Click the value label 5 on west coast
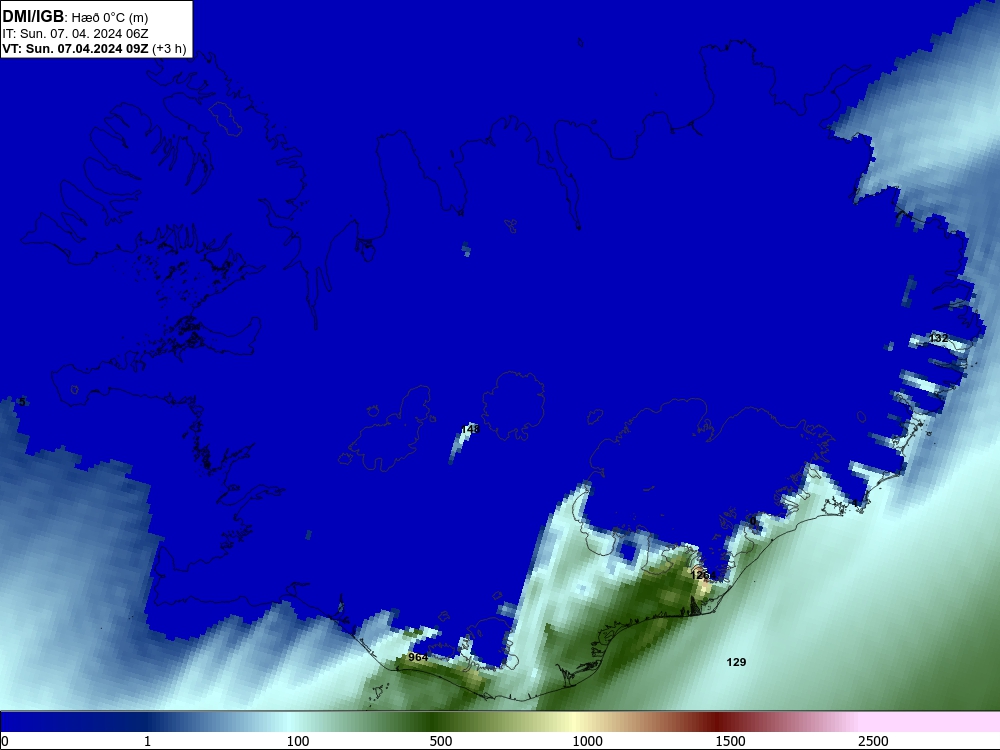The image size is (1000, 750). [x=22, y=402]
